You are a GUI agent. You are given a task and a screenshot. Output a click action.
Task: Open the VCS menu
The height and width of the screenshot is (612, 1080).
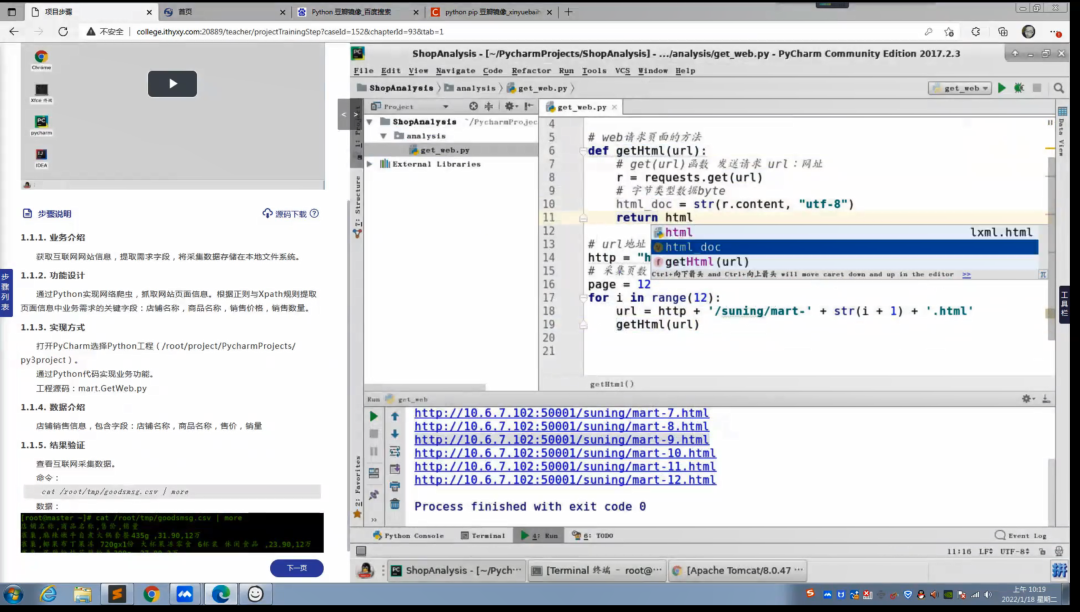coord(623,70)
